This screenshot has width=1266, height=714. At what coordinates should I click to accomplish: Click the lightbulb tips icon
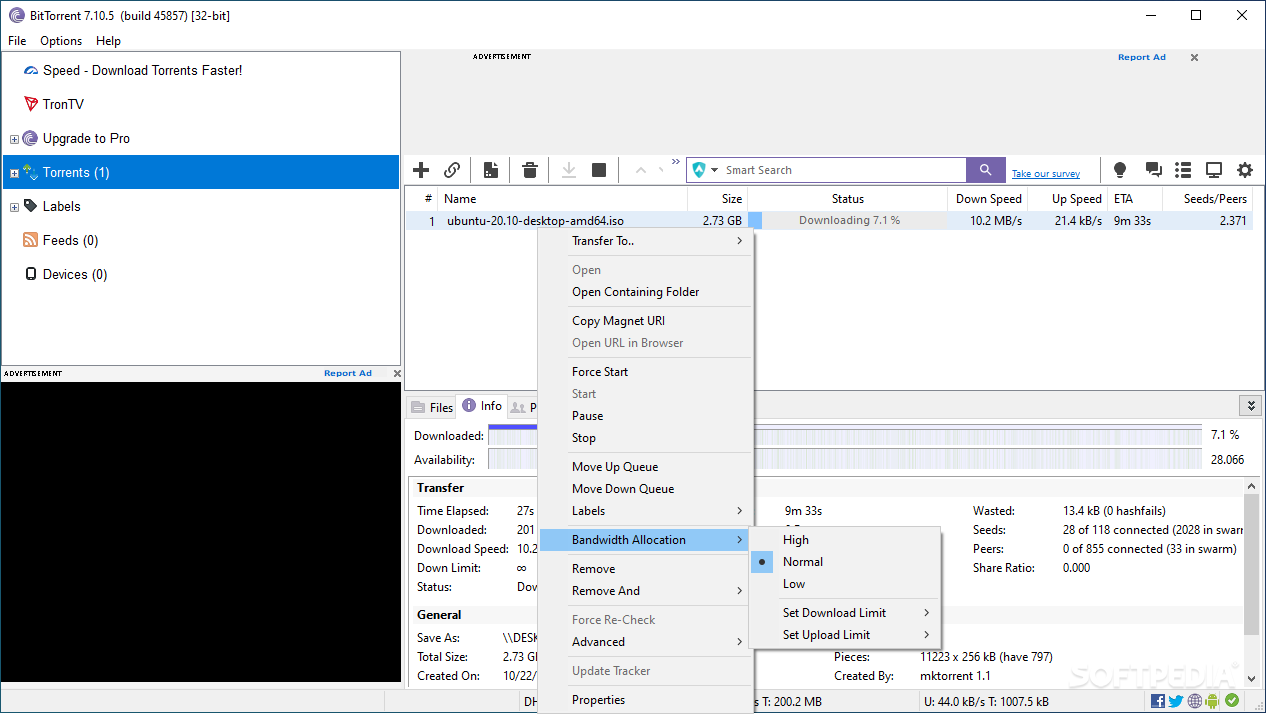click(1120, 170)
